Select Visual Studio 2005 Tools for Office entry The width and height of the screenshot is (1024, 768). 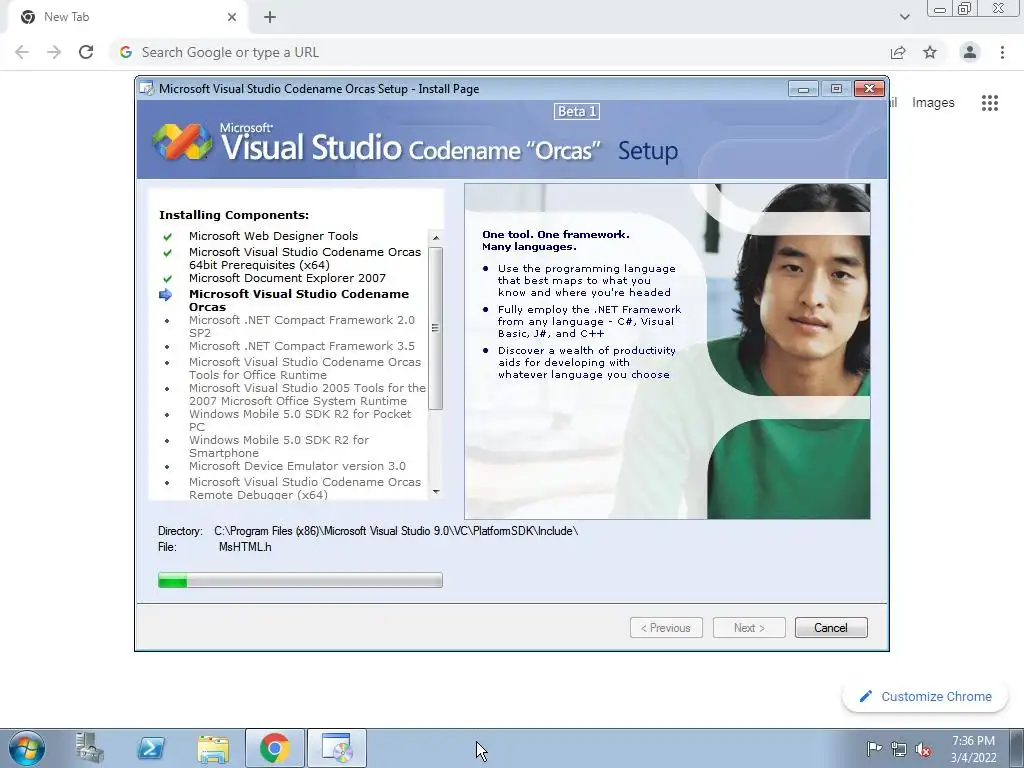point(307,394)
